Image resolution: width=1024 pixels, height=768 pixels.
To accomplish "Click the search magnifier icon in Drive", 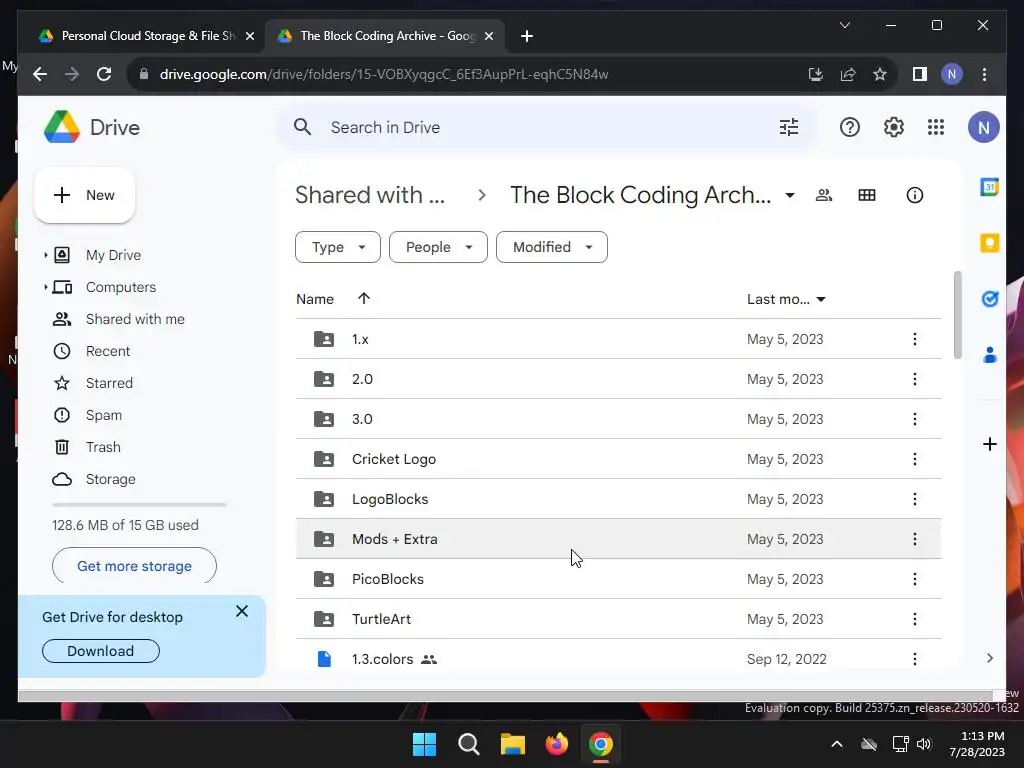I will (x=302, y=127).
